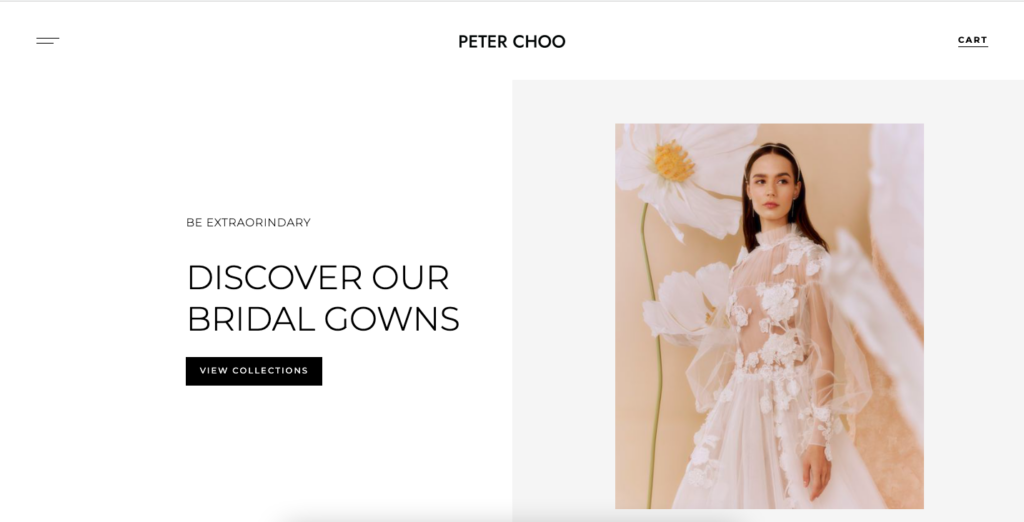Image resolution: width=1024 pixels, height=522 pixels.
Task: Click the DISCOVER OUR heading line
Action: pos(318,278)
